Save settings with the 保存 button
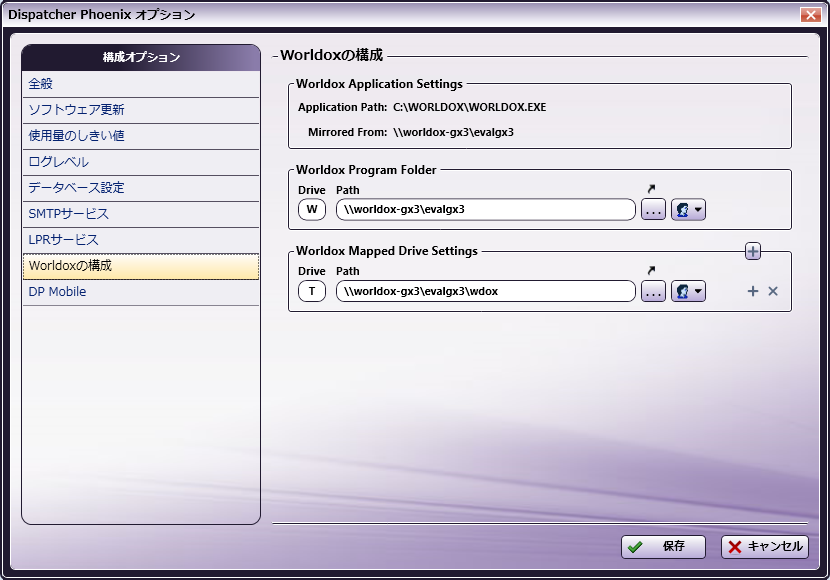Viewport: 830px width, 580px height. coord(663,547)
